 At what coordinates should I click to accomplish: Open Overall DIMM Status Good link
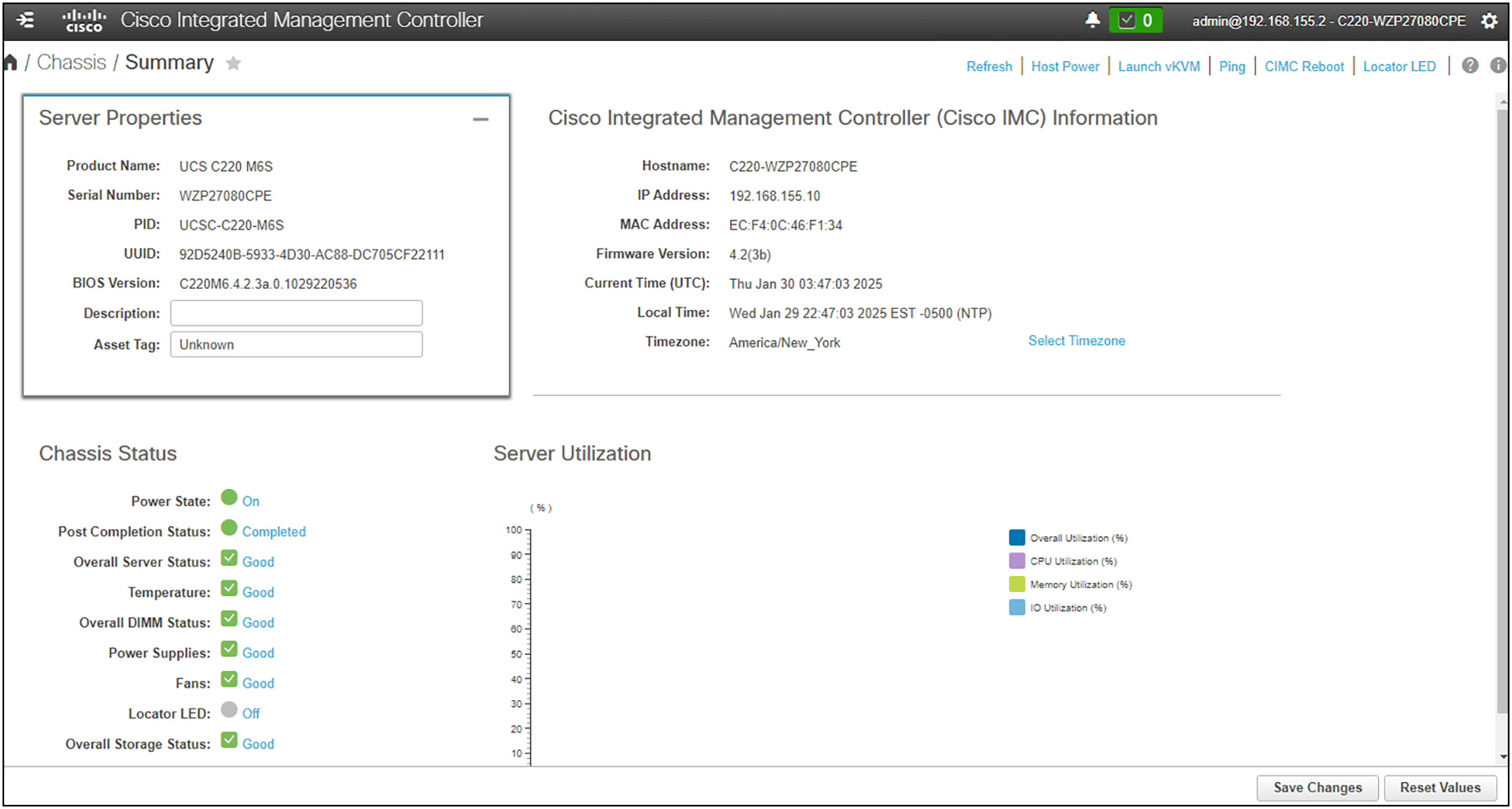click(x=258, y=623)
